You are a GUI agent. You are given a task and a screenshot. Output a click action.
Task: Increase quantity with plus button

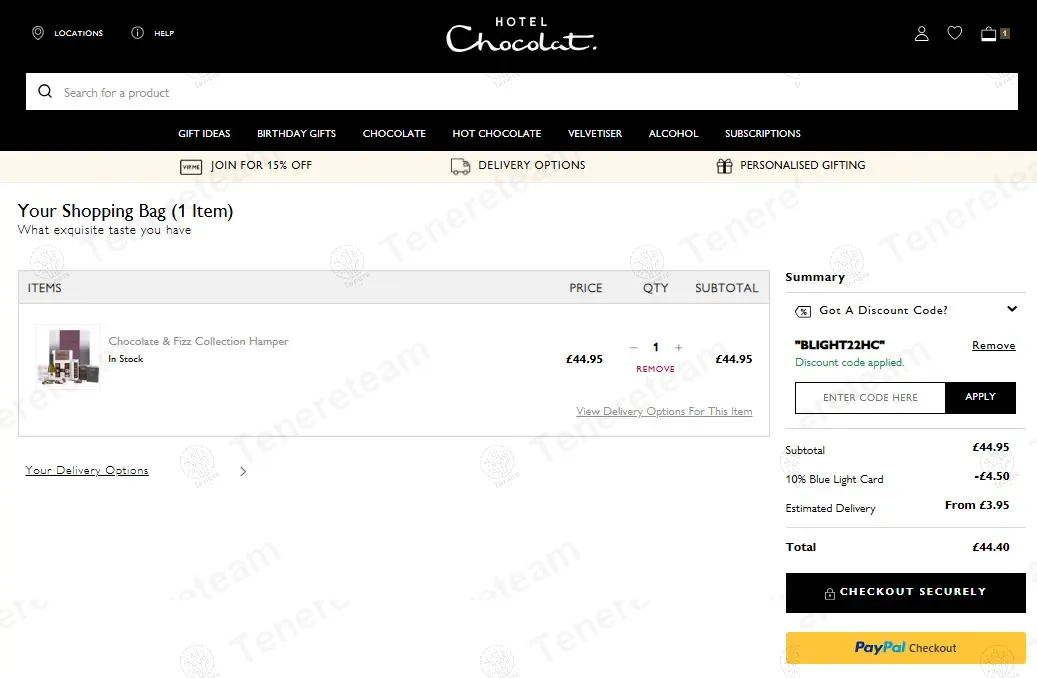678,348
